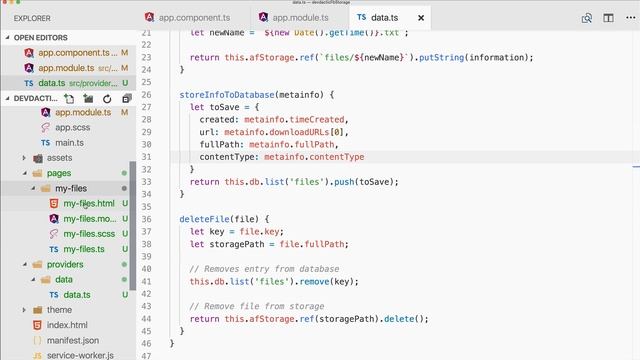Click the HTML5 icon beside index.html

37,325
